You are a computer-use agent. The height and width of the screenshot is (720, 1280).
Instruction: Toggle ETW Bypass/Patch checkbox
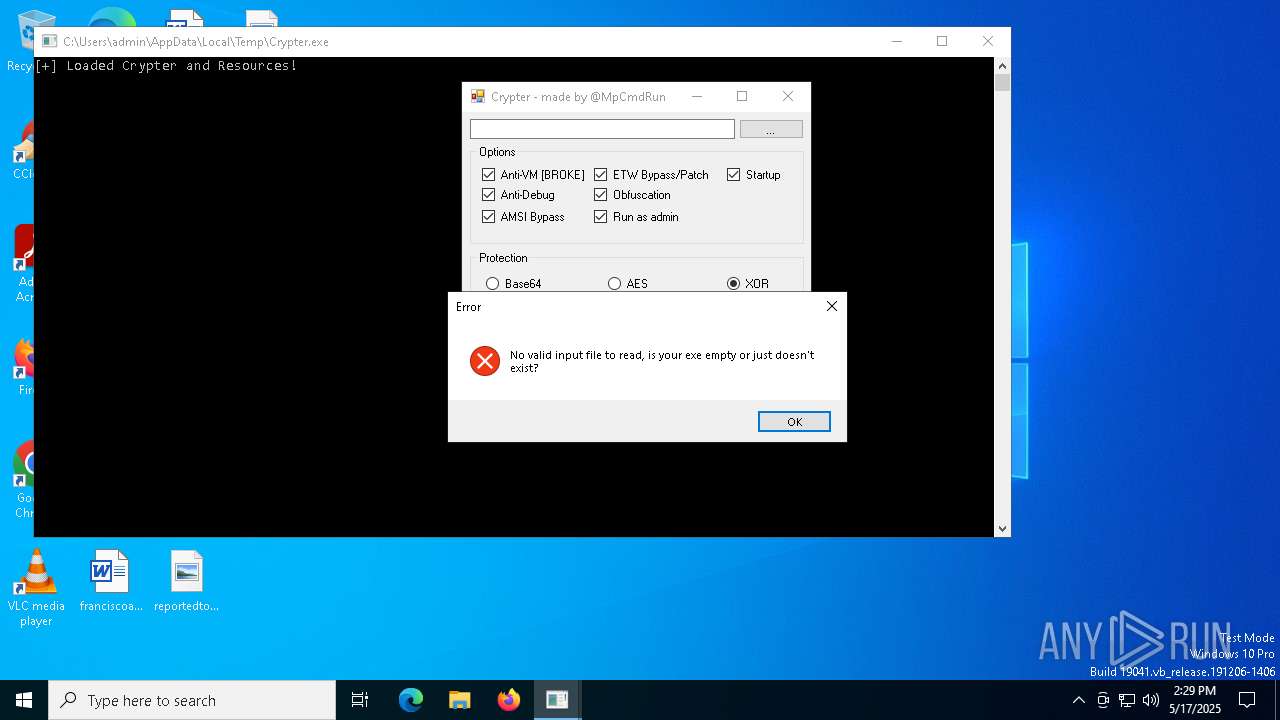pos(601,175)
